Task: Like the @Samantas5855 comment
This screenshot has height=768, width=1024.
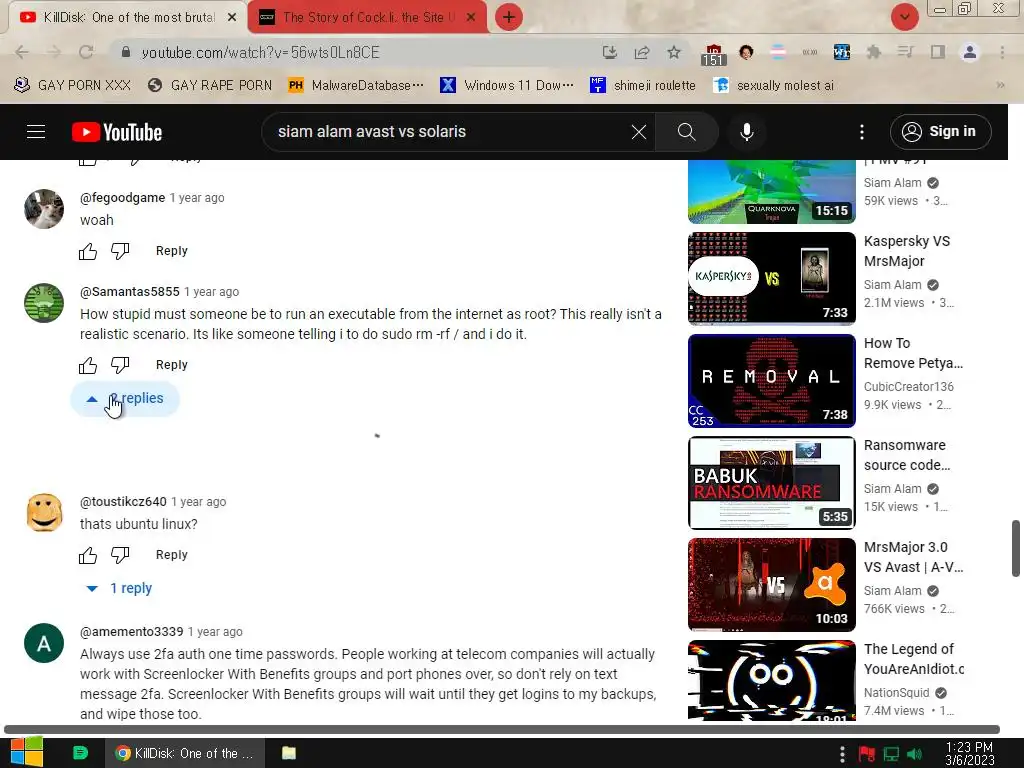Action: (88, 365)
